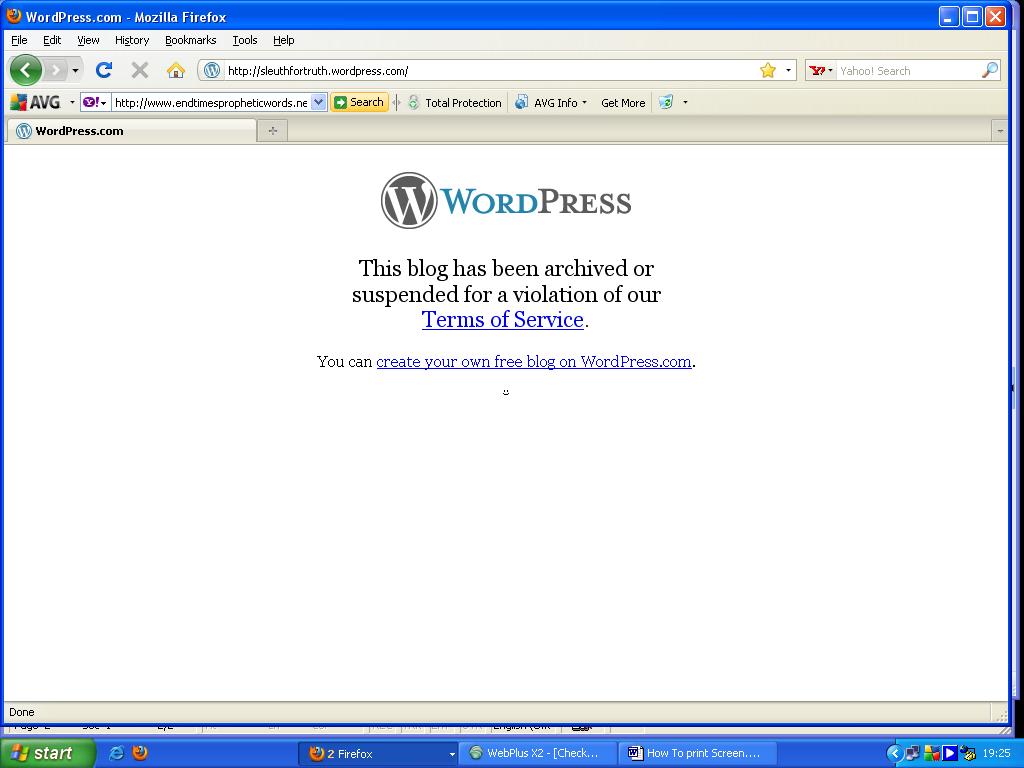This screenshot has width=1024, height=768.
Task: Click the taskbar clock showing 19:25
Action: point(996,754)
